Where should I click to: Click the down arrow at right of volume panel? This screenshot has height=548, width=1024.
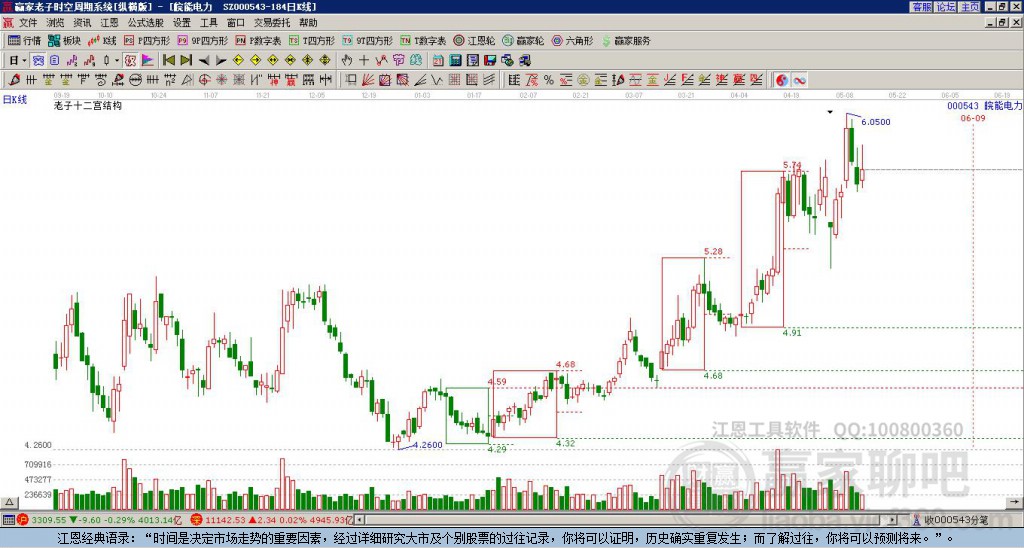click(1015, 502)
